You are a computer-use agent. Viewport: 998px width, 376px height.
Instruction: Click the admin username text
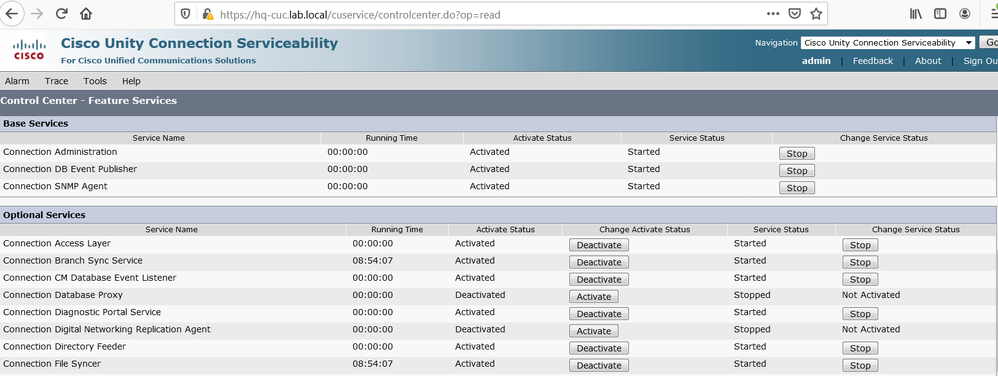point(816,61)
